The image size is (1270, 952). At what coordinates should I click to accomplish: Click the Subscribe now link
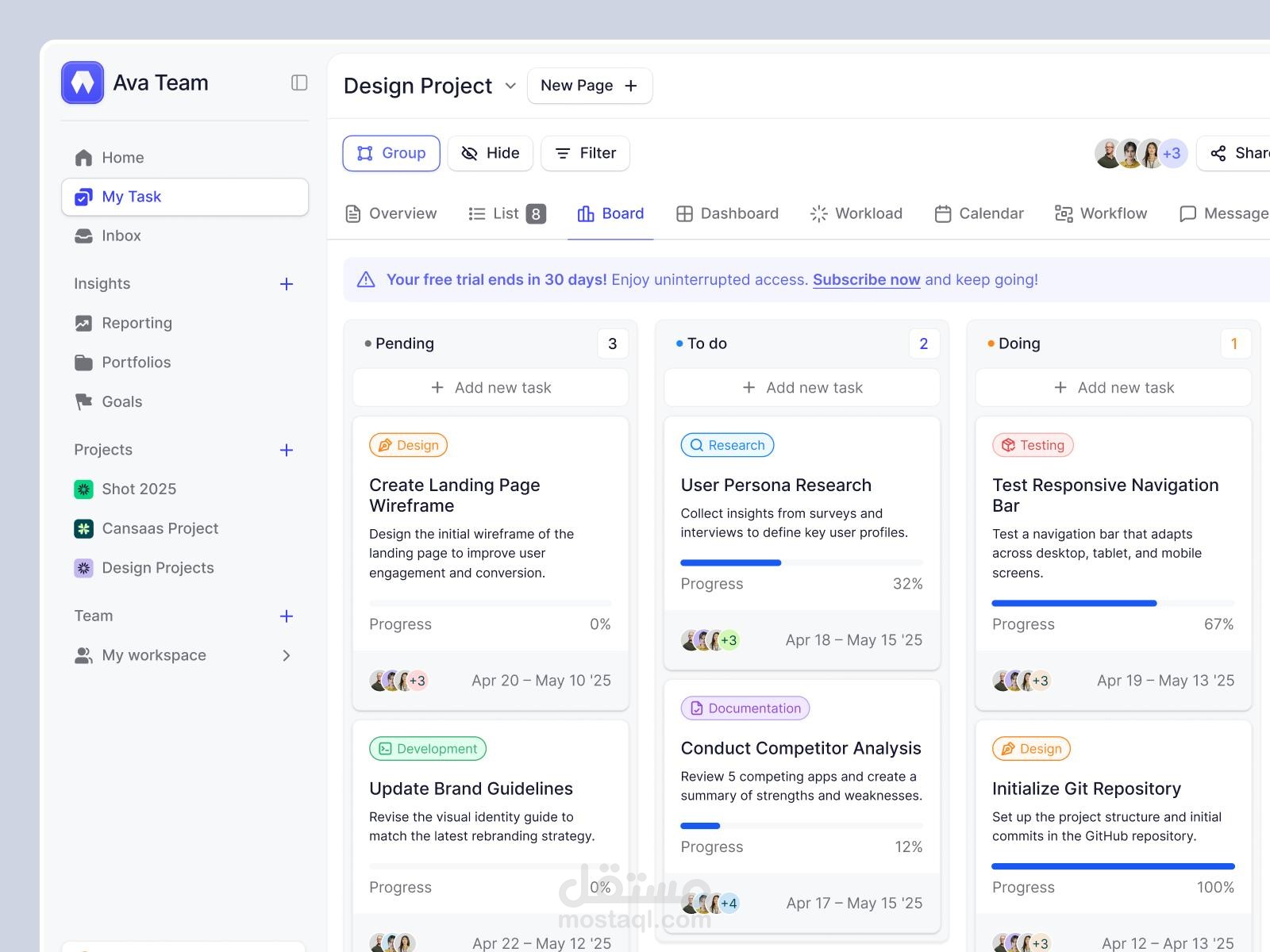866,279
